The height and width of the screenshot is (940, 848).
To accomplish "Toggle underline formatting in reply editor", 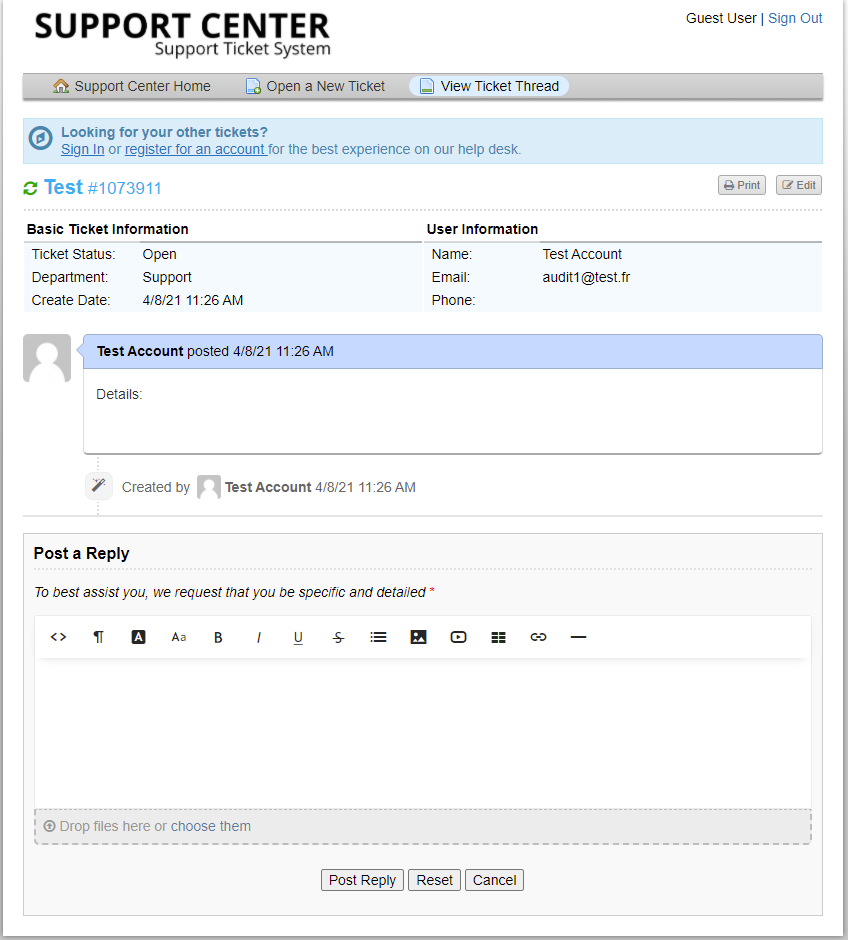I will click(299, 637).
